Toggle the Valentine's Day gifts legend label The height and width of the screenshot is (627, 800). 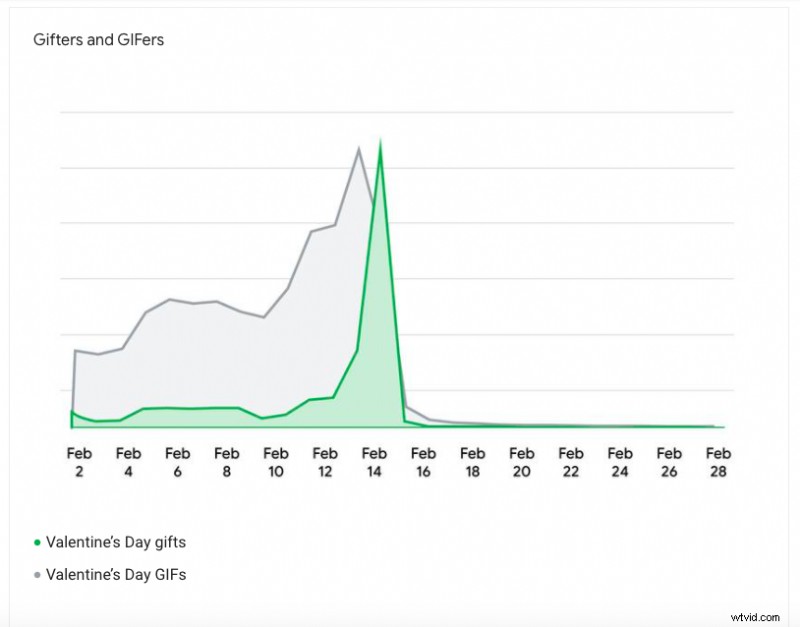coord(115,543)
